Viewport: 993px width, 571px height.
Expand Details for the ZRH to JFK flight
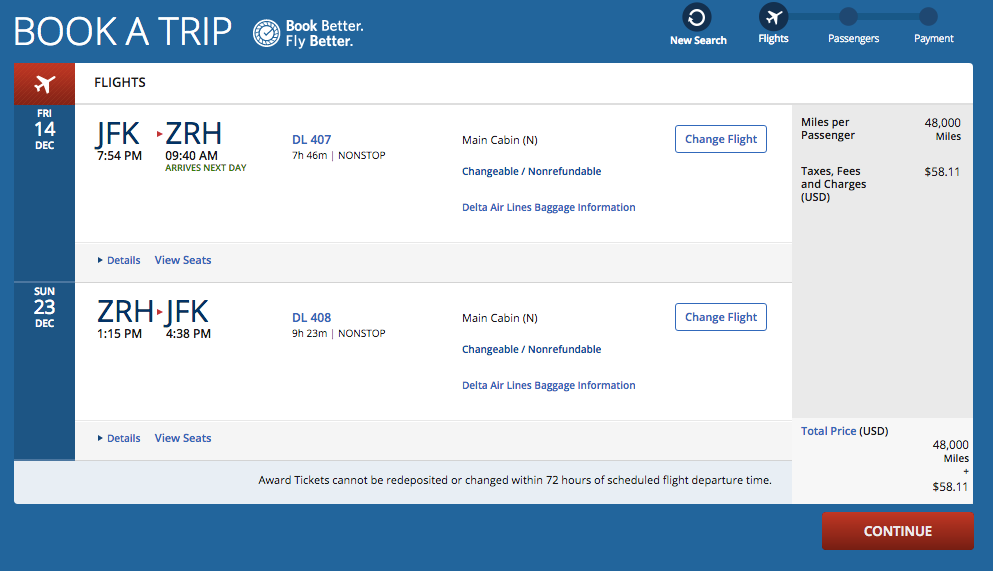pyautogui.click(x=119, y=438)
